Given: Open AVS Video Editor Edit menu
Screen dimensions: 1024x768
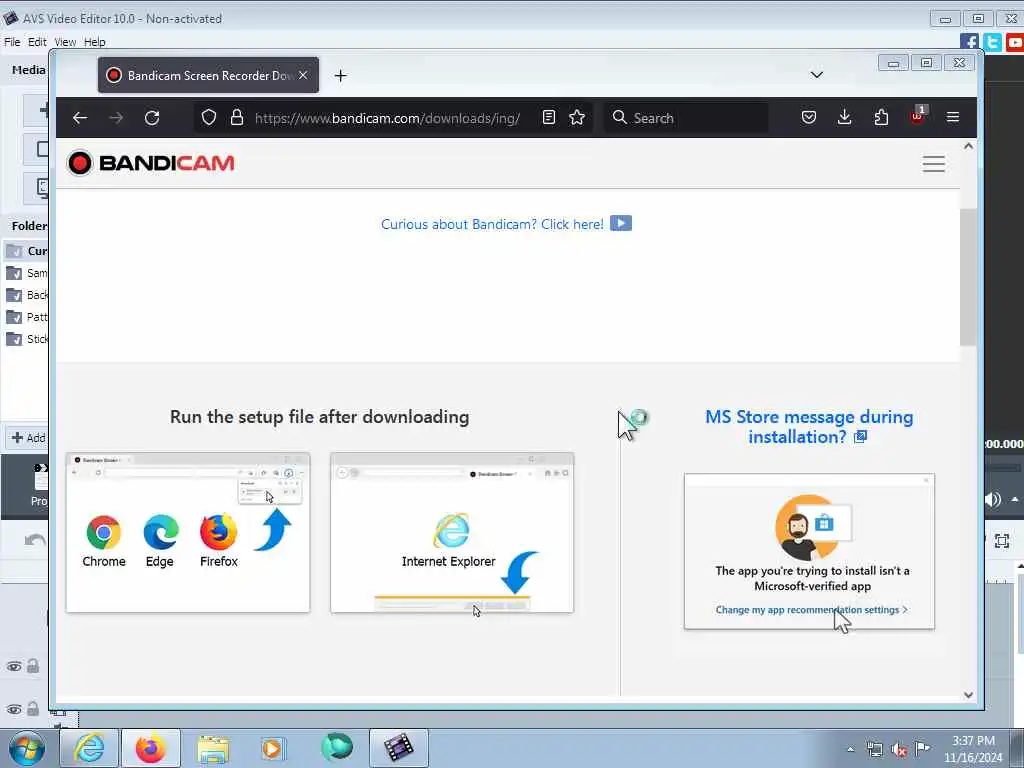Looking at the screenshot, I should (x=37, y=42).
